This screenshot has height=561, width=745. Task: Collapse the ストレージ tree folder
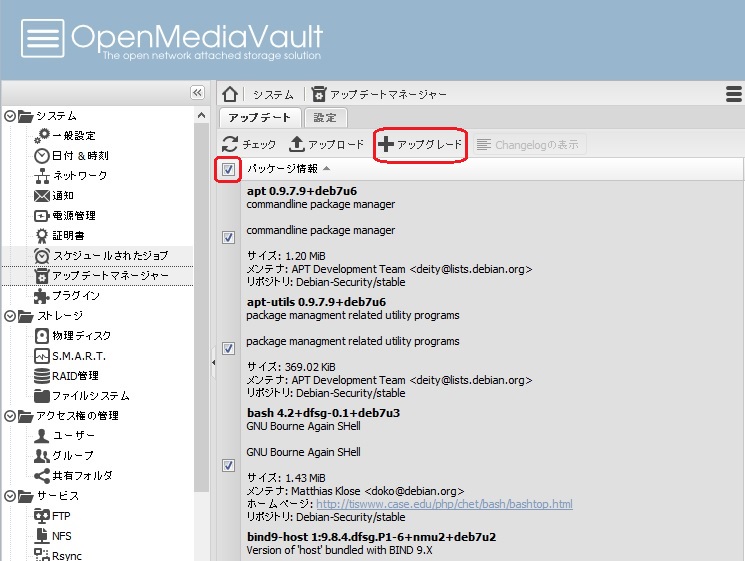[10, 316]
